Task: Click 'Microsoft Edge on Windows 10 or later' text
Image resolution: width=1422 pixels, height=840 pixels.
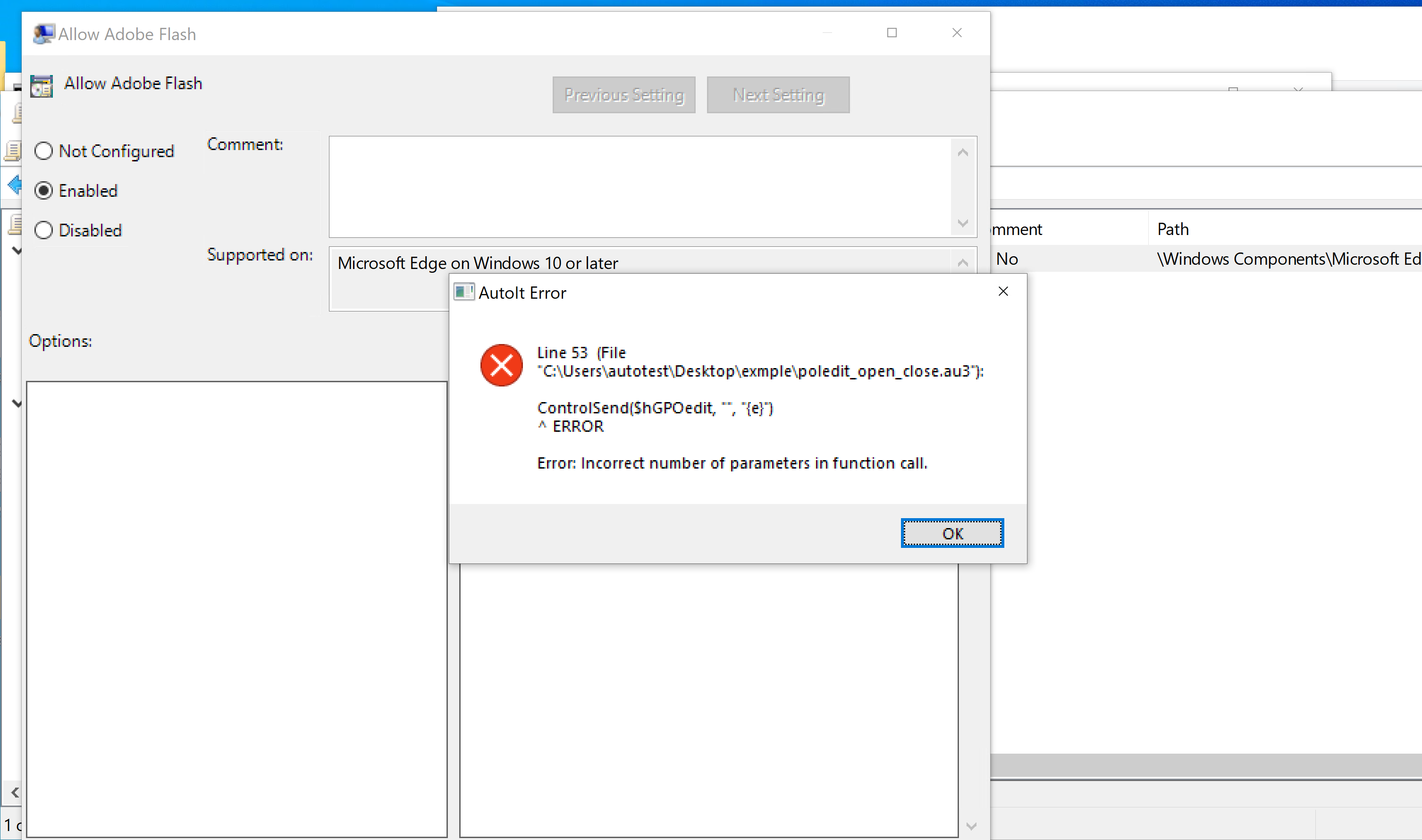Action: click(x=478, y=263)
